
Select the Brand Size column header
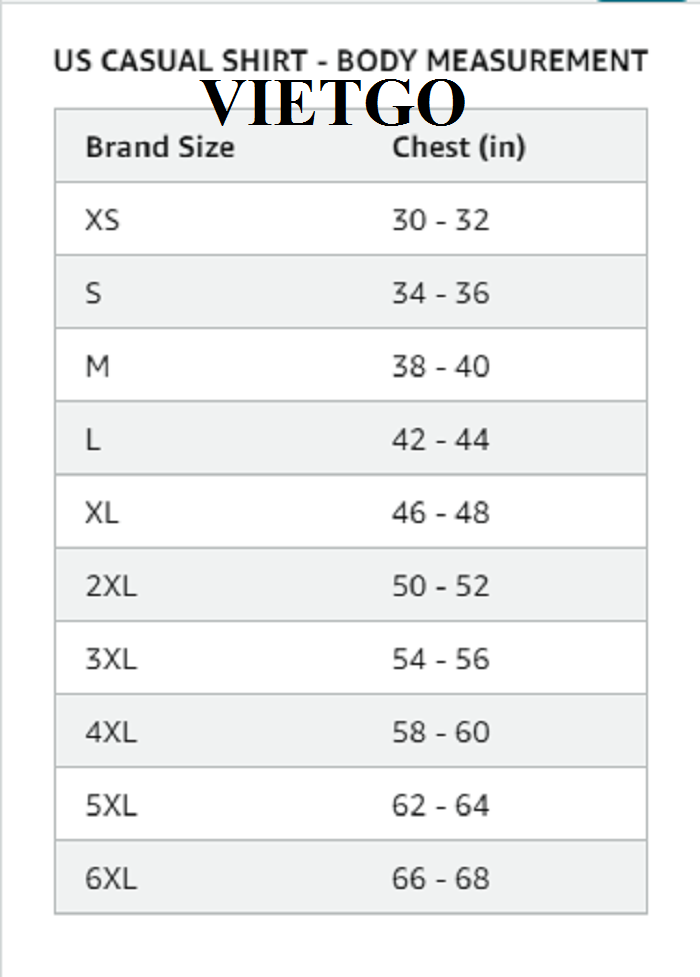coord(160,147)
